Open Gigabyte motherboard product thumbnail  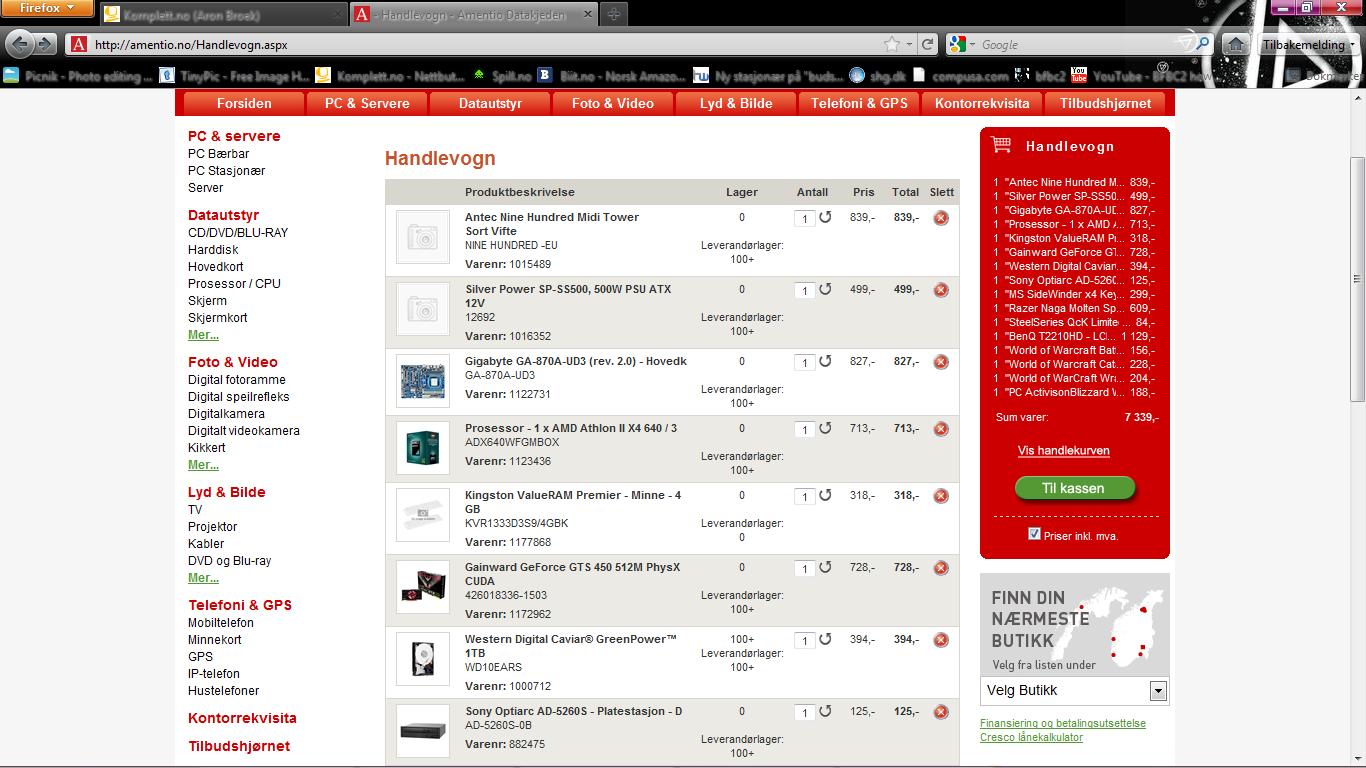(x=422, y=381)
